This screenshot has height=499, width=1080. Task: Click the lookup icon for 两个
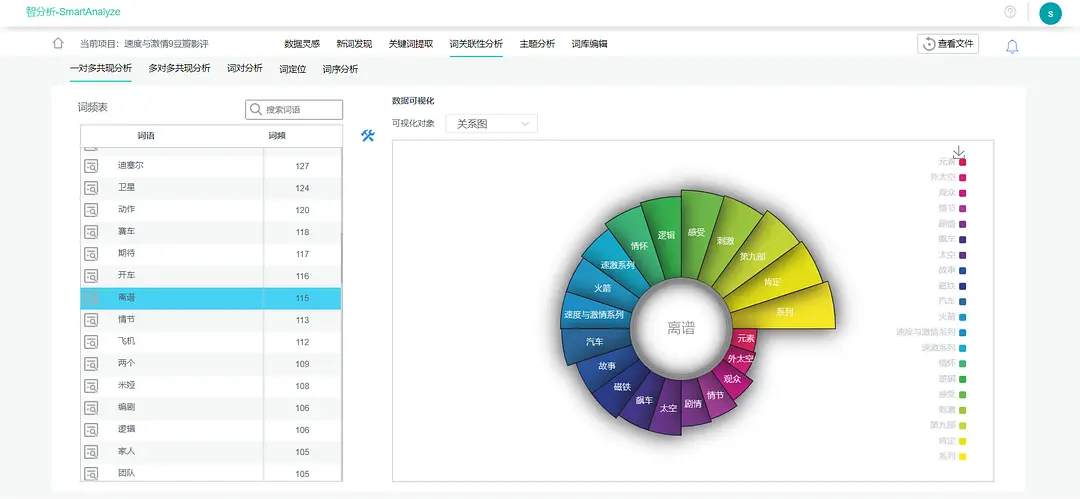pos(91,363)
